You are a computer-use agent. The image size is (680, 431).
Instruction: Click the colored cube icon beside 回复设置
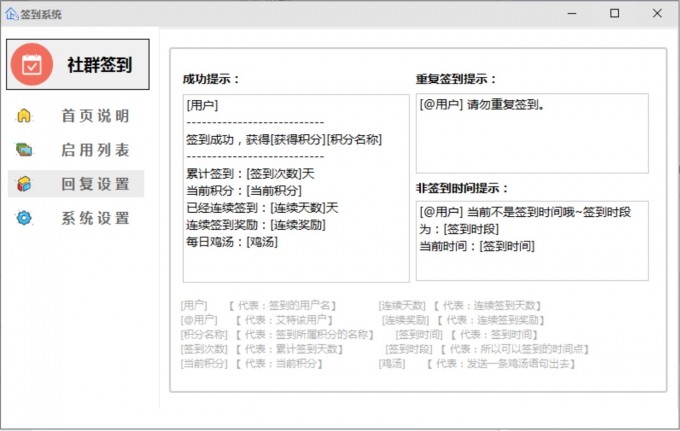click(x=24, y=184)
